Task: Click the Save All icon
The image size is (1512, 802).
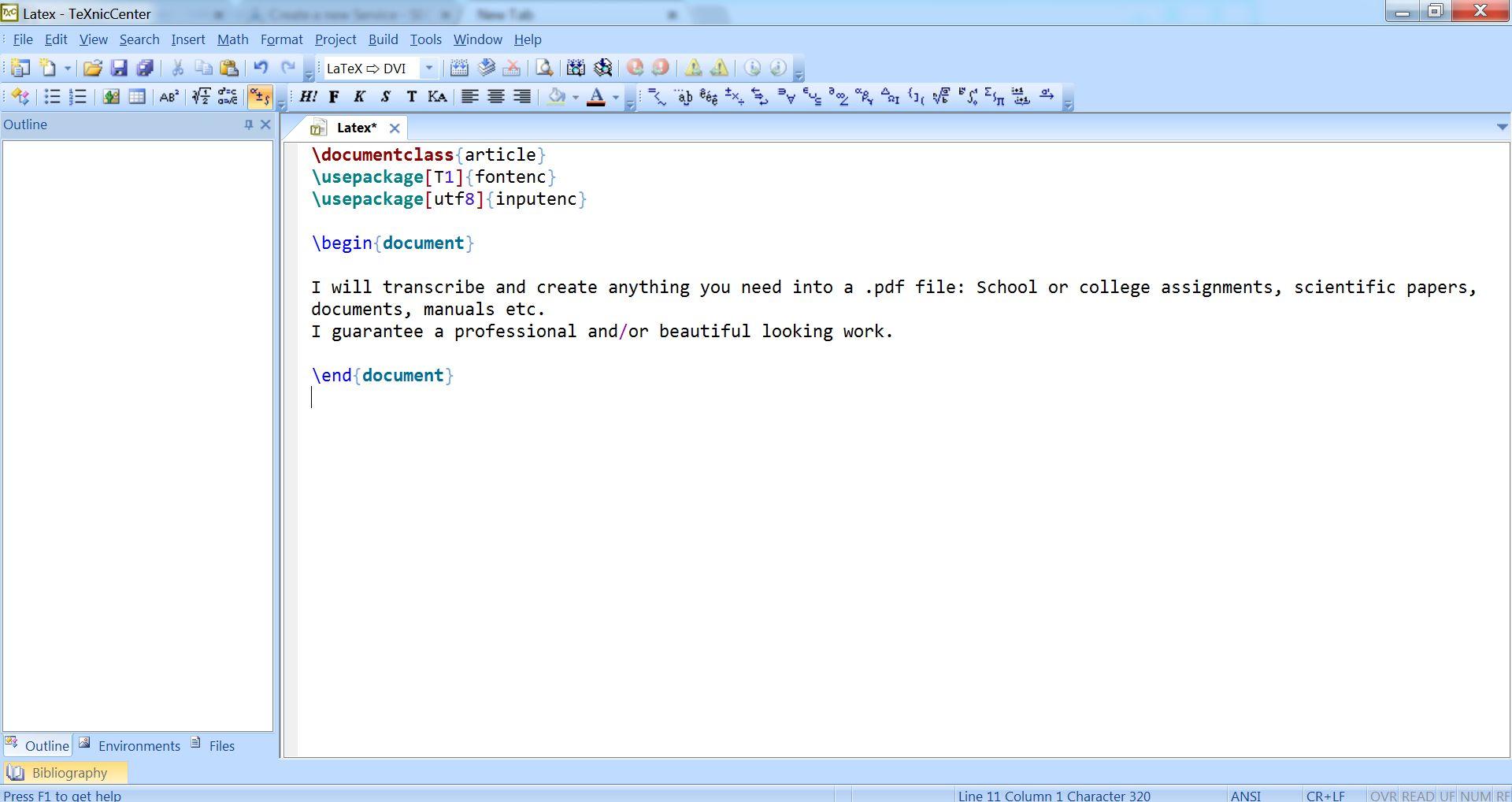Action: 145,68
